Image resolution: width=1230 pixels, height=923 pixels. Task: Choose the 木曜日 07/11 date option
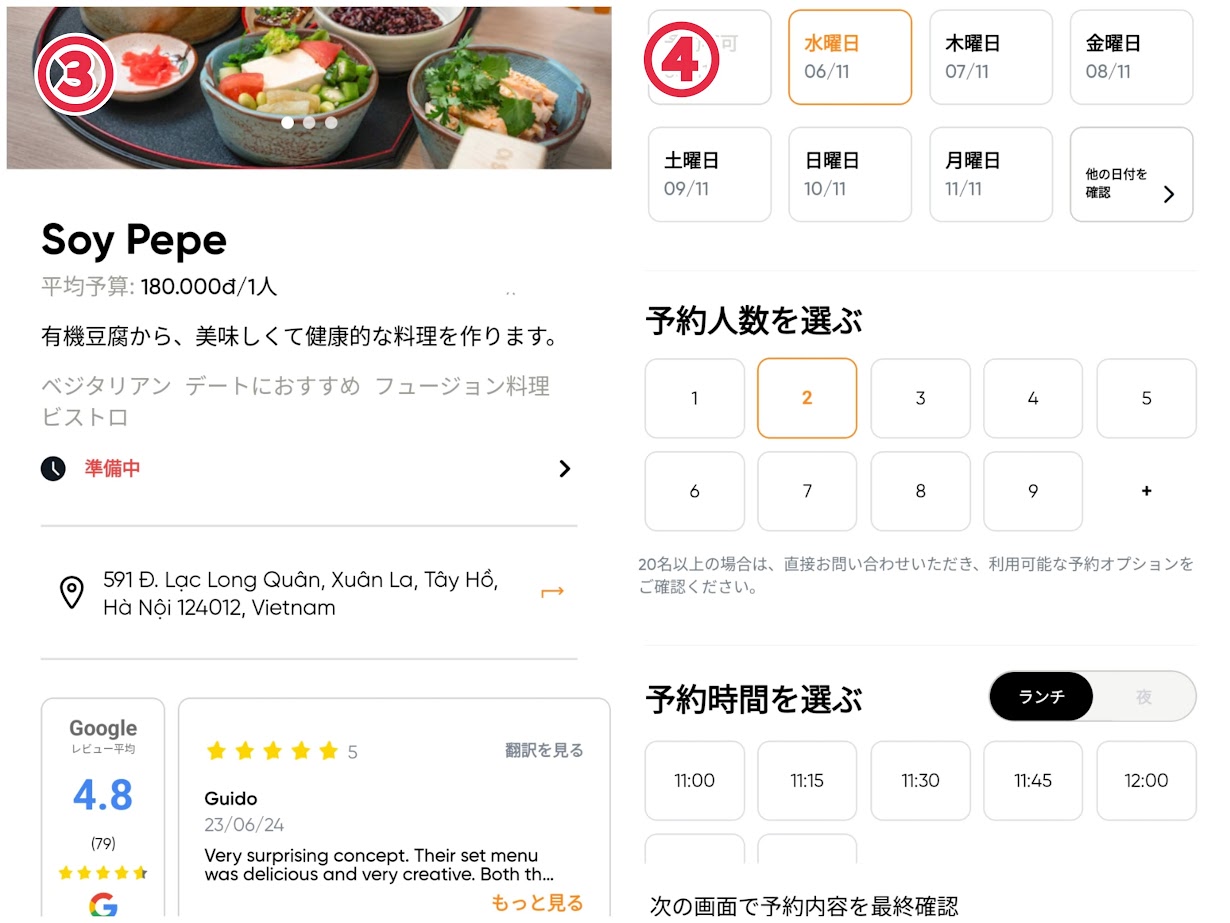click(991, 57)
